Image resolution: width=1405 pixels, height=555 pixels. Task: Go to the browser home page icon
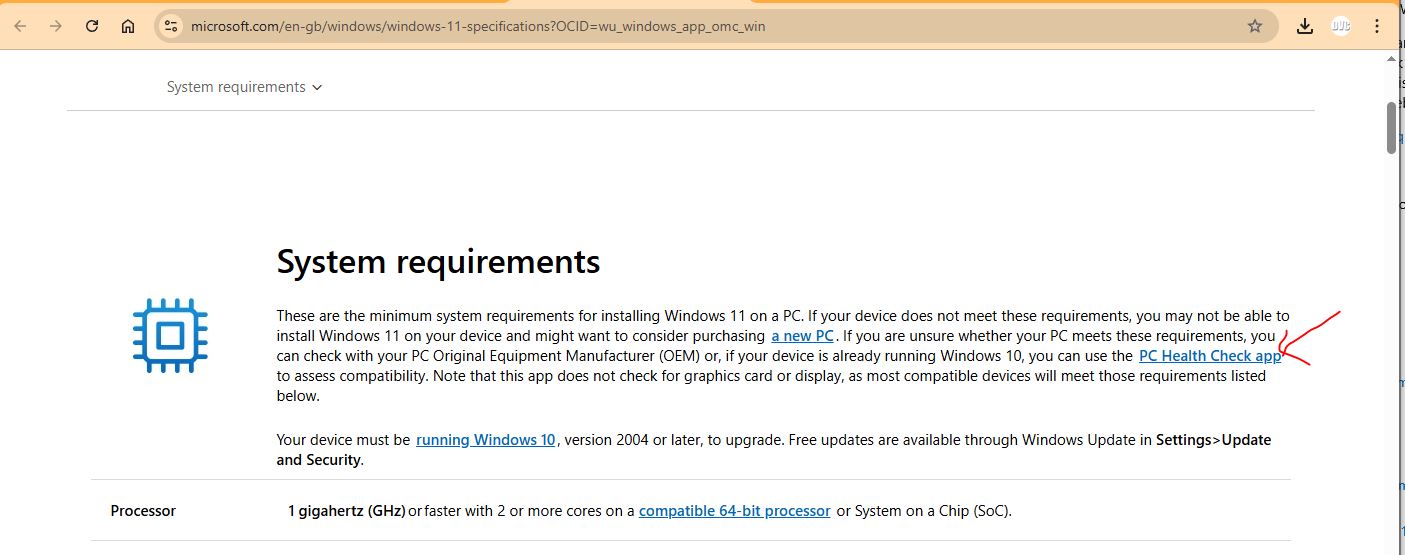(128, 27)
